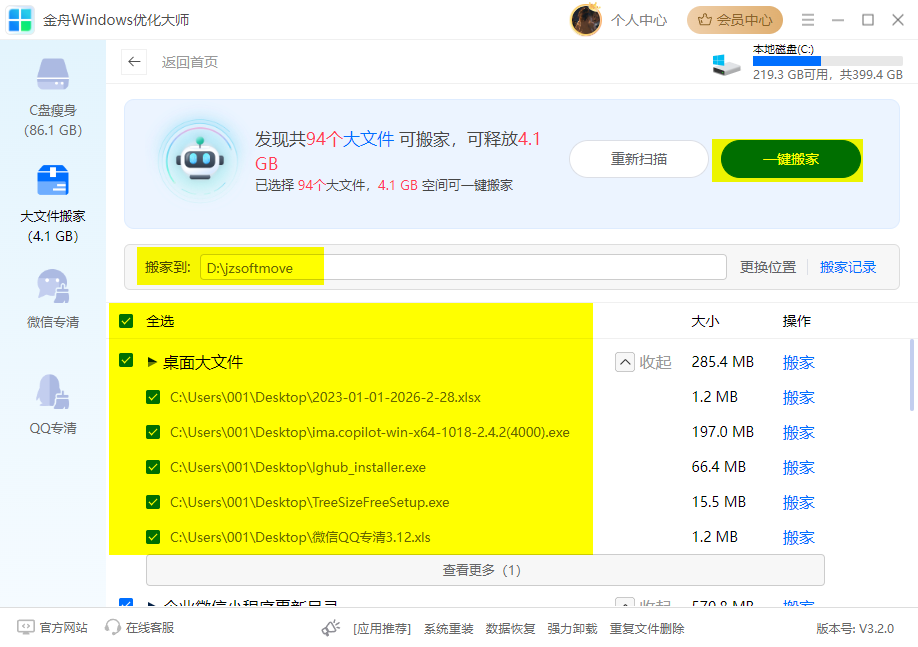
Task: Uncheck the 全选 select-all checkbox
Action: (x=126, y=321)
